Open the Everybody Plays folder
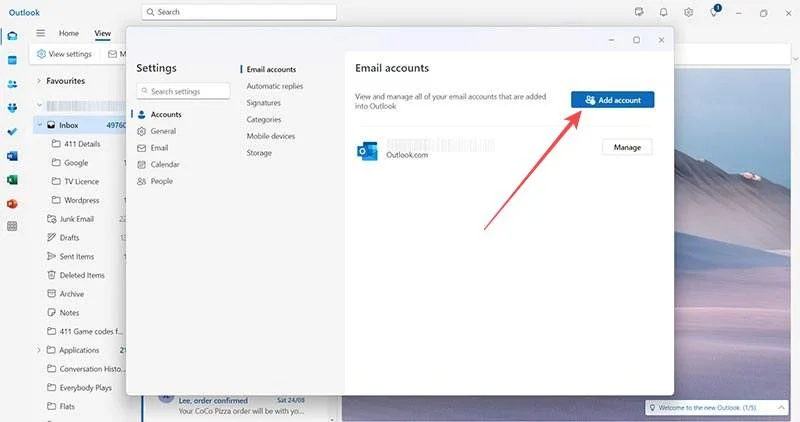 click(x=85, y=388)
